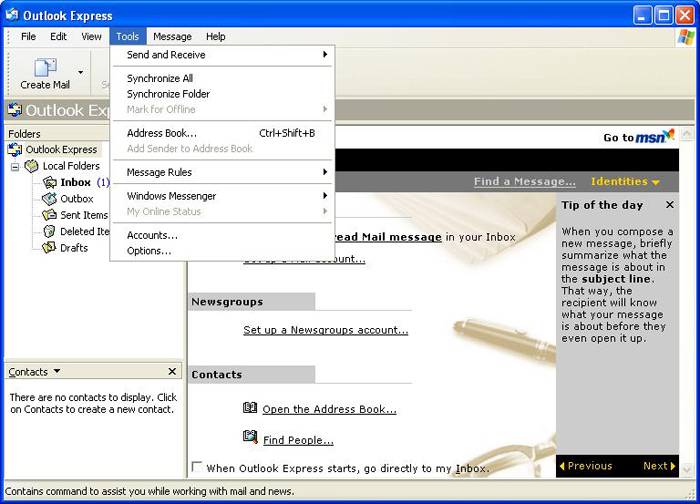The image size is (700, 504).
Task: Click the Outlook Express icon in the banner
Action: click(15, 110)
